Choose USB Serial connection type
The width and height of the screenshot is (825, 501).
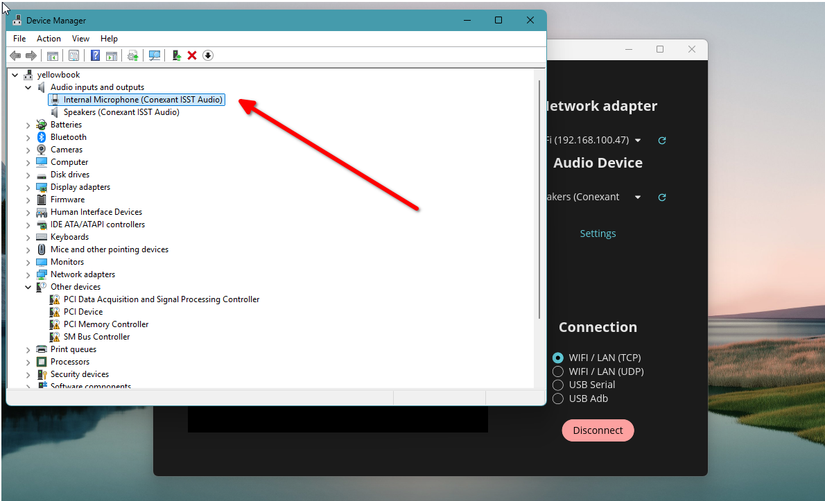[558, 385]
